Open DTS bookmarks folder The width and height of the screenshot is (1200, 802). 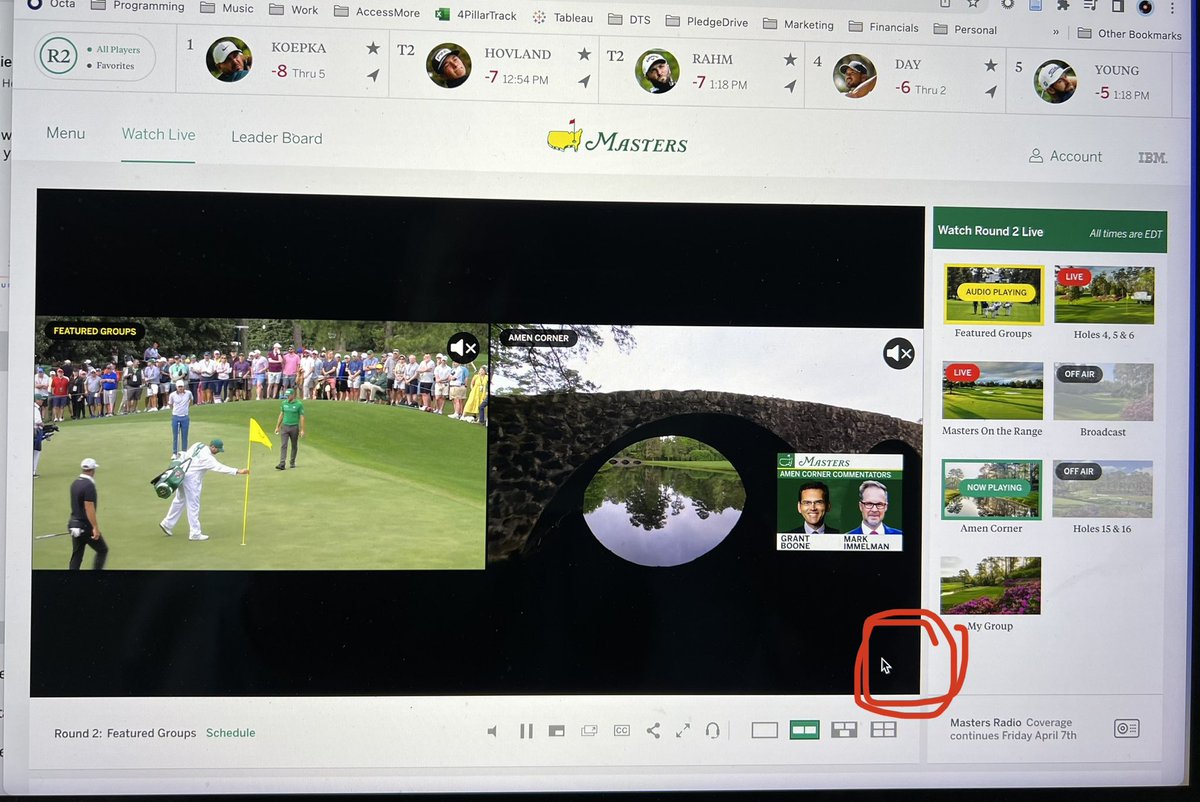click(629, 20)
